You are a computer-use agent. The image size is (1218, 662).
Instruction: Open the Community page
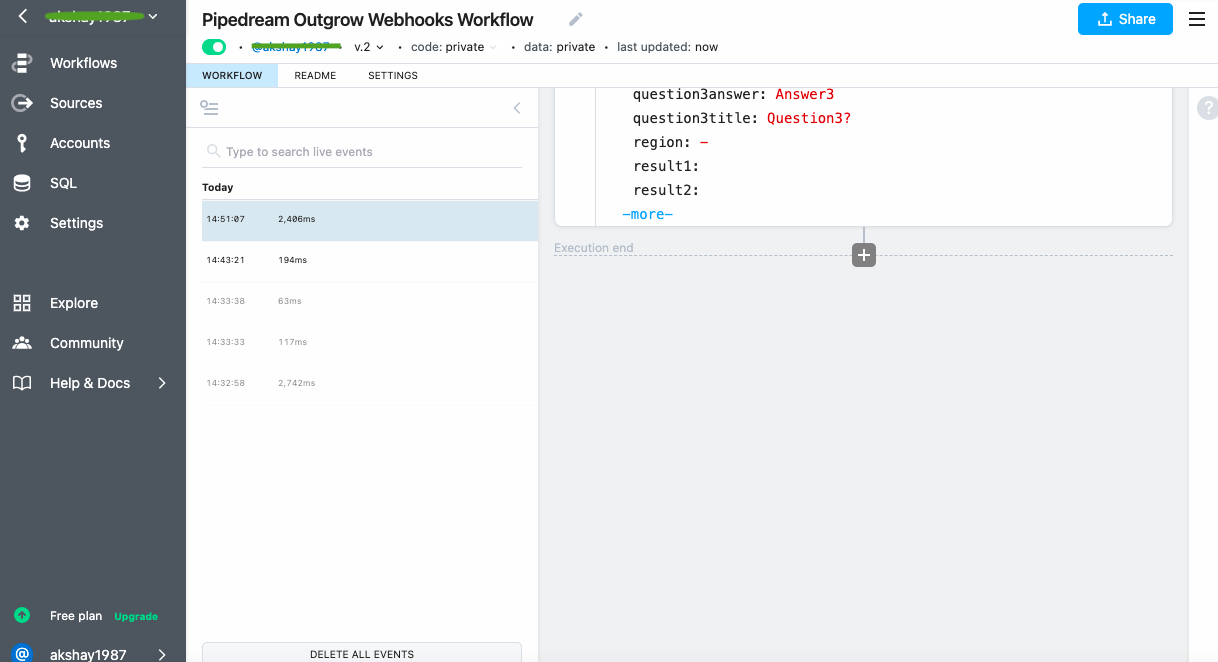tap(87, 343)
